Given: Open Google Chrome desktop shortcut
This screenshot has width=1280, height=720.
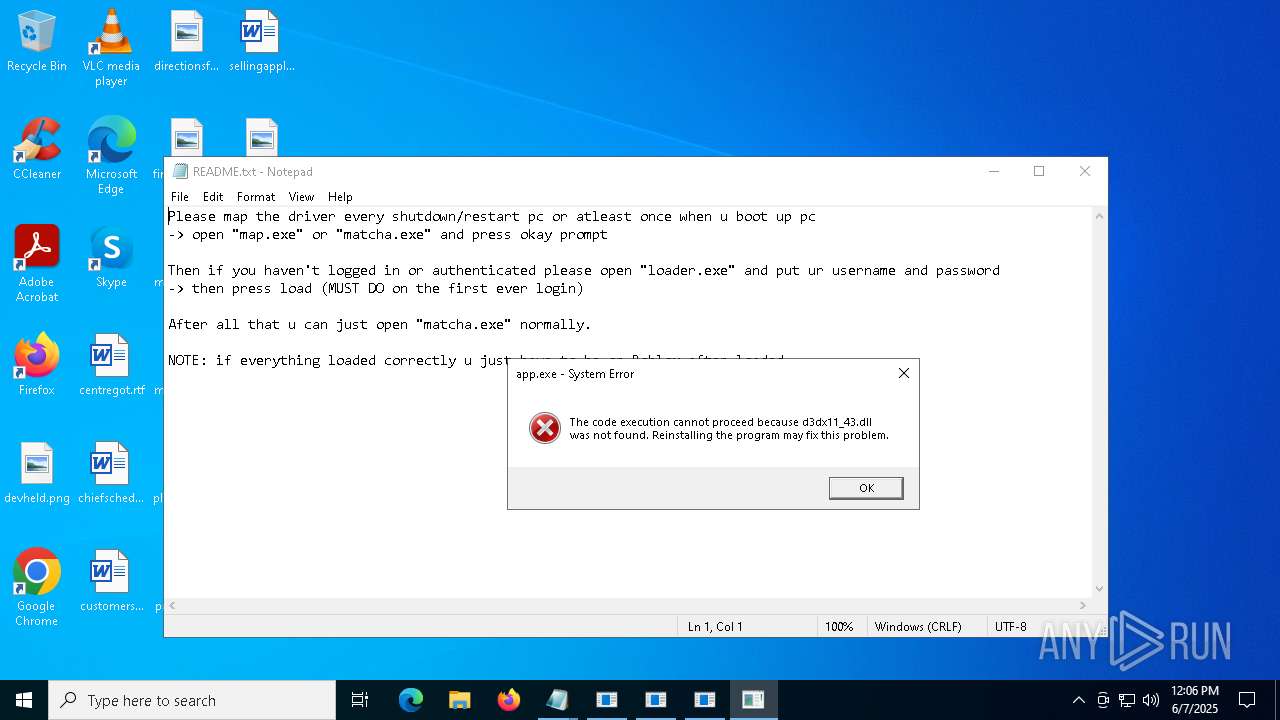Looking at the screenshot, I should 37,587.
